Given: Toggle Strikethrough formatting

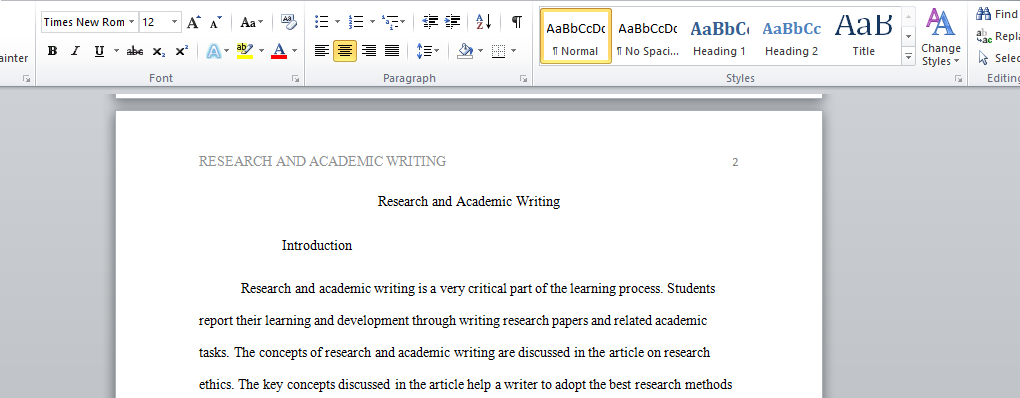Looking at the screenshot, I should (135, 51).
